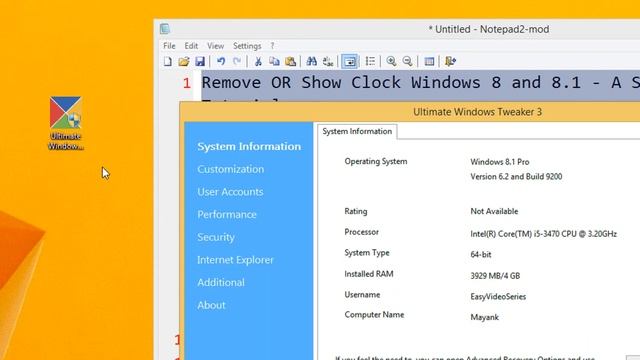
Task: Open the scheme view toolbar icon
Action: 429,62
